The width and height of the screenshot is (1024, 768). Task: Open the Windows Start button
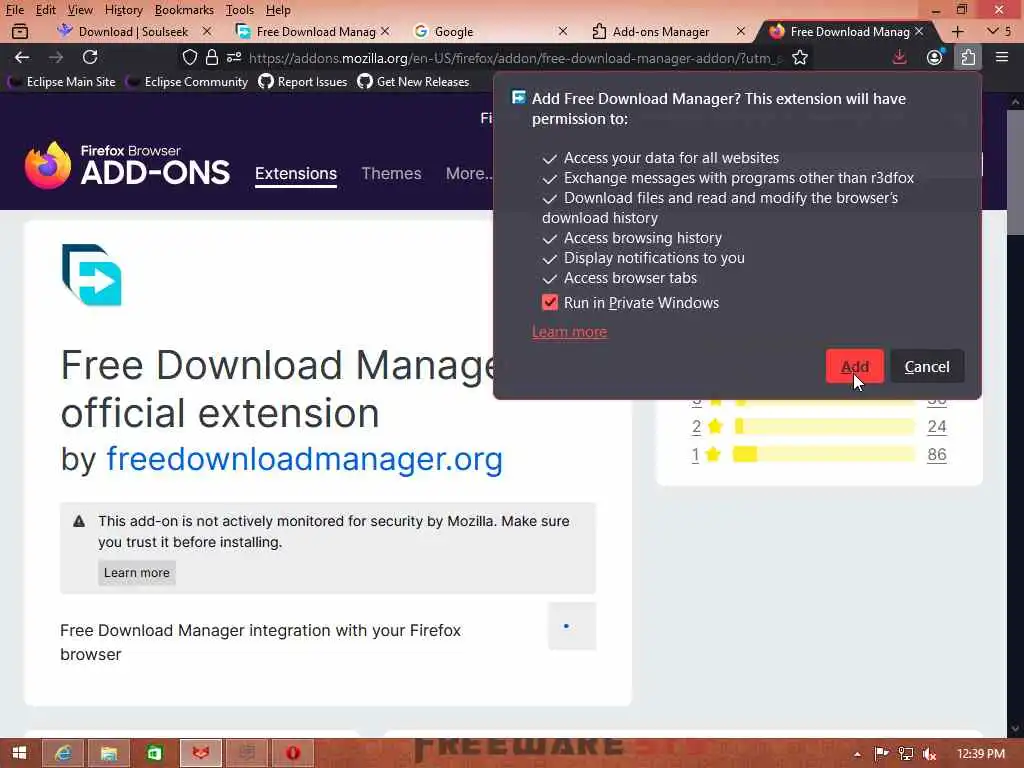pos(19,753)
